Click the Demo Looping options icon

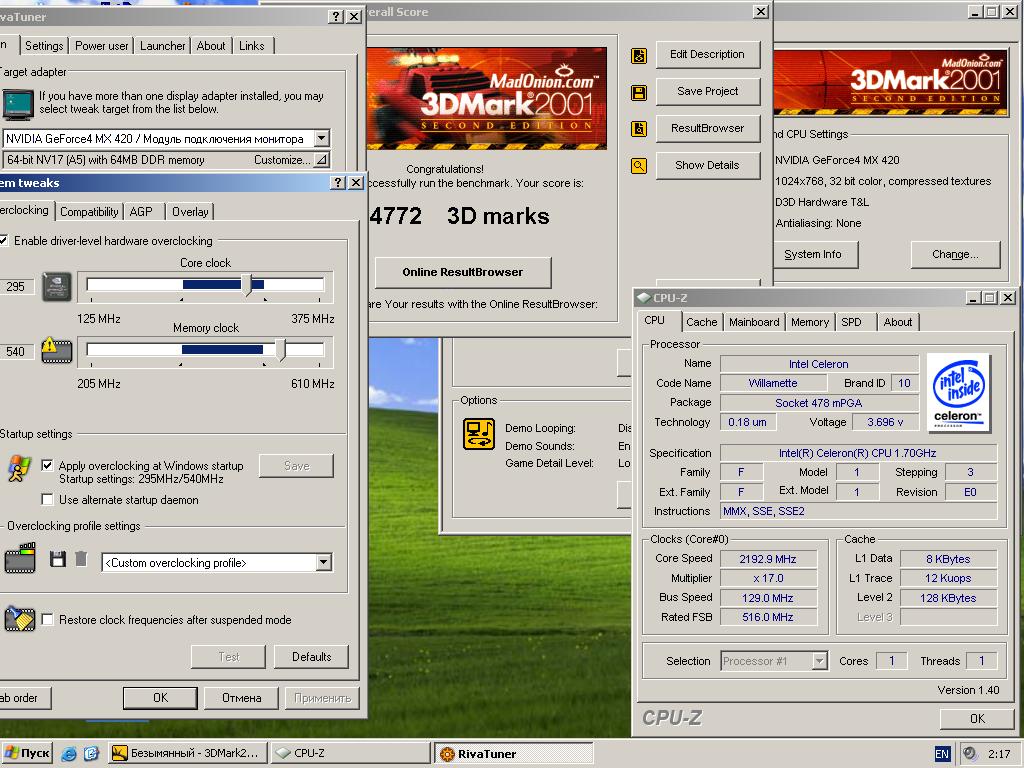(479, 434)
